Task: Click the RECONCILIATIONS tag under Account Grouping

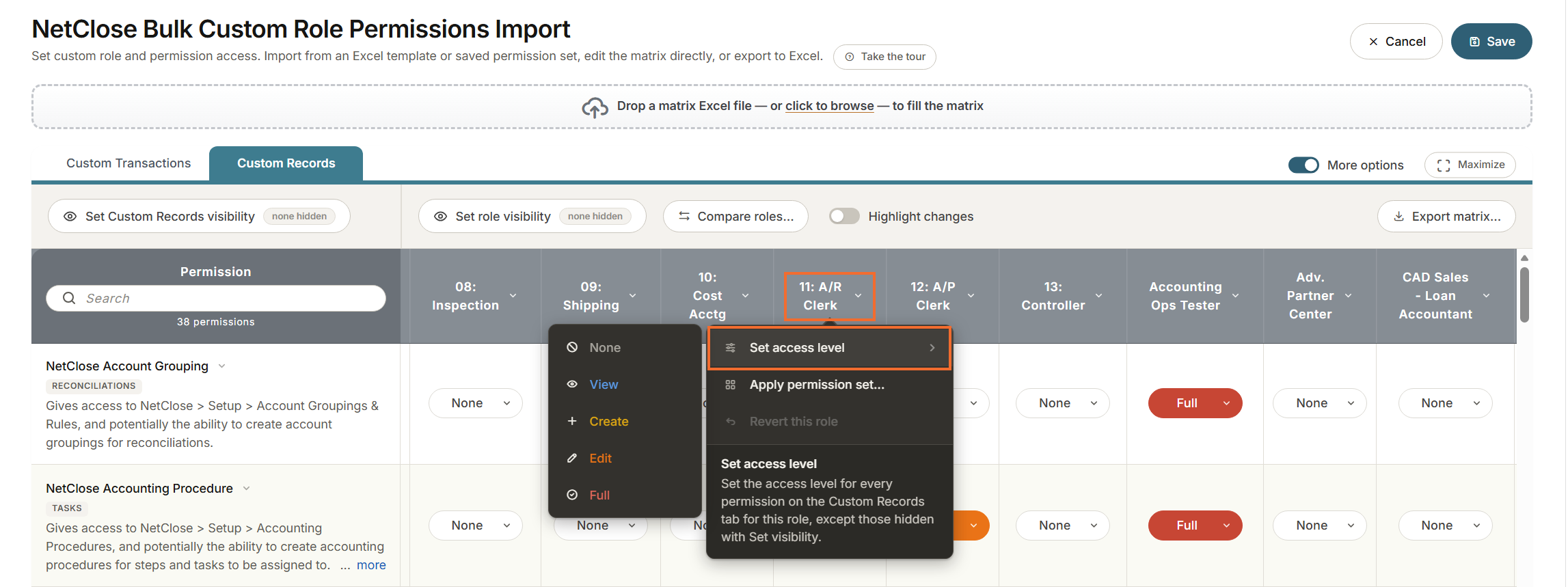Action: [94, 386]
